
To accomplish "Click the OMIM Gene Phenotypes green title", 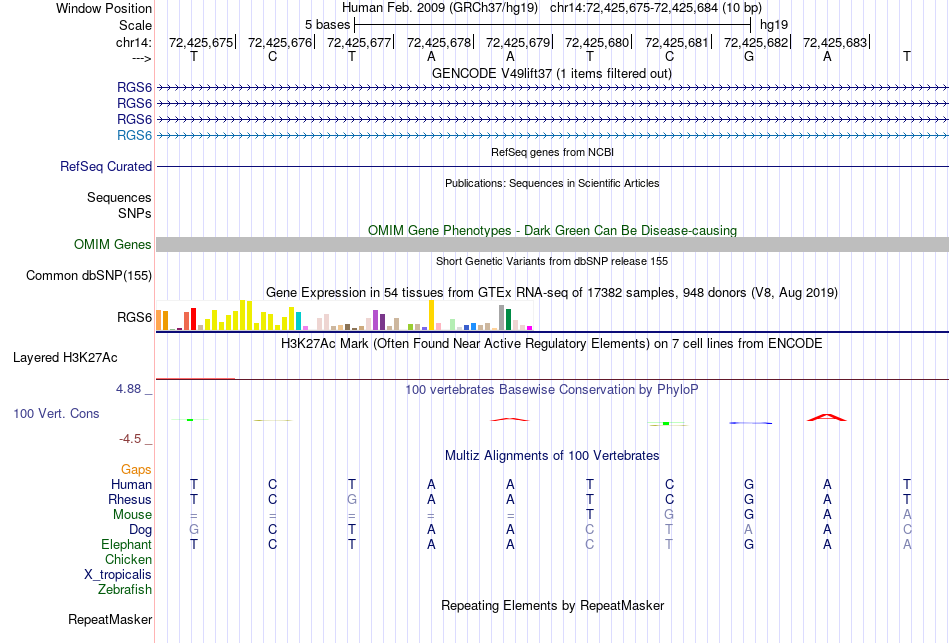I will [552, 230].
